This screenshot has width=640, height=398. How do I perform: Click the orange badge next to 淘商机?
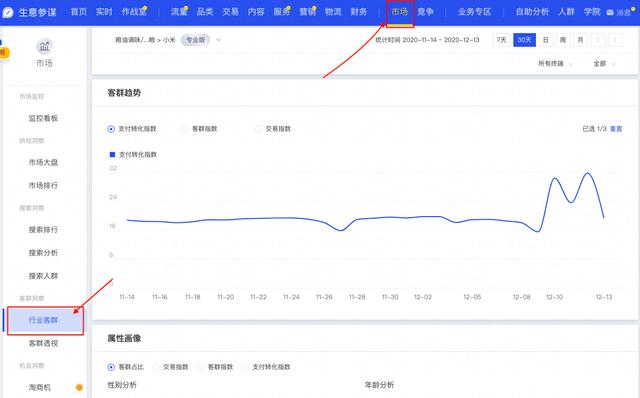point(79,387)
